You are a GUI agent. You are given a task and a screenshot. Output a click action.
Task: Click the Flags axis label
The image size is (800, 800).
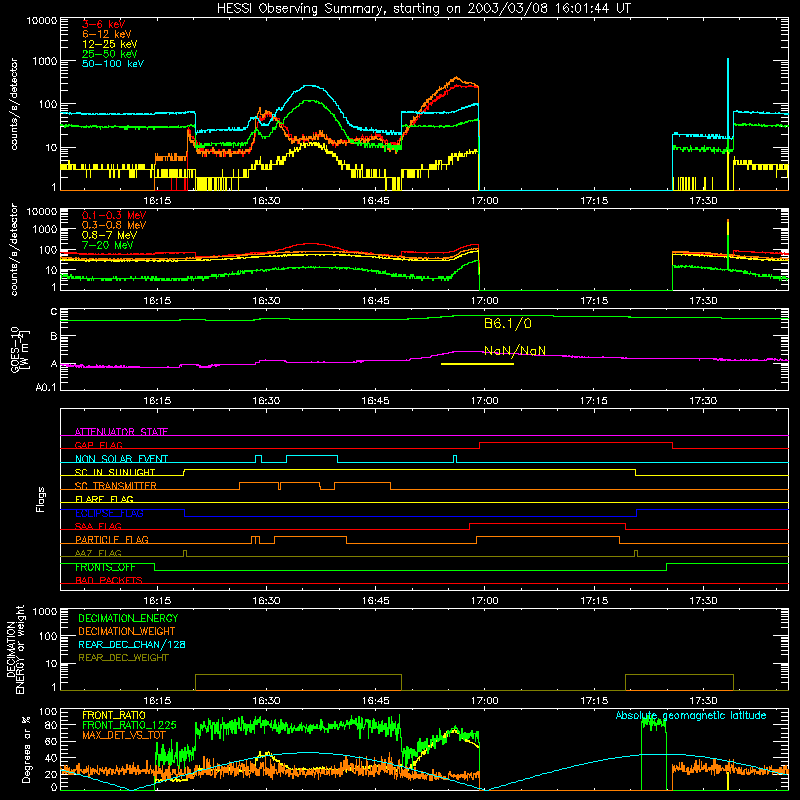[41, 499]
